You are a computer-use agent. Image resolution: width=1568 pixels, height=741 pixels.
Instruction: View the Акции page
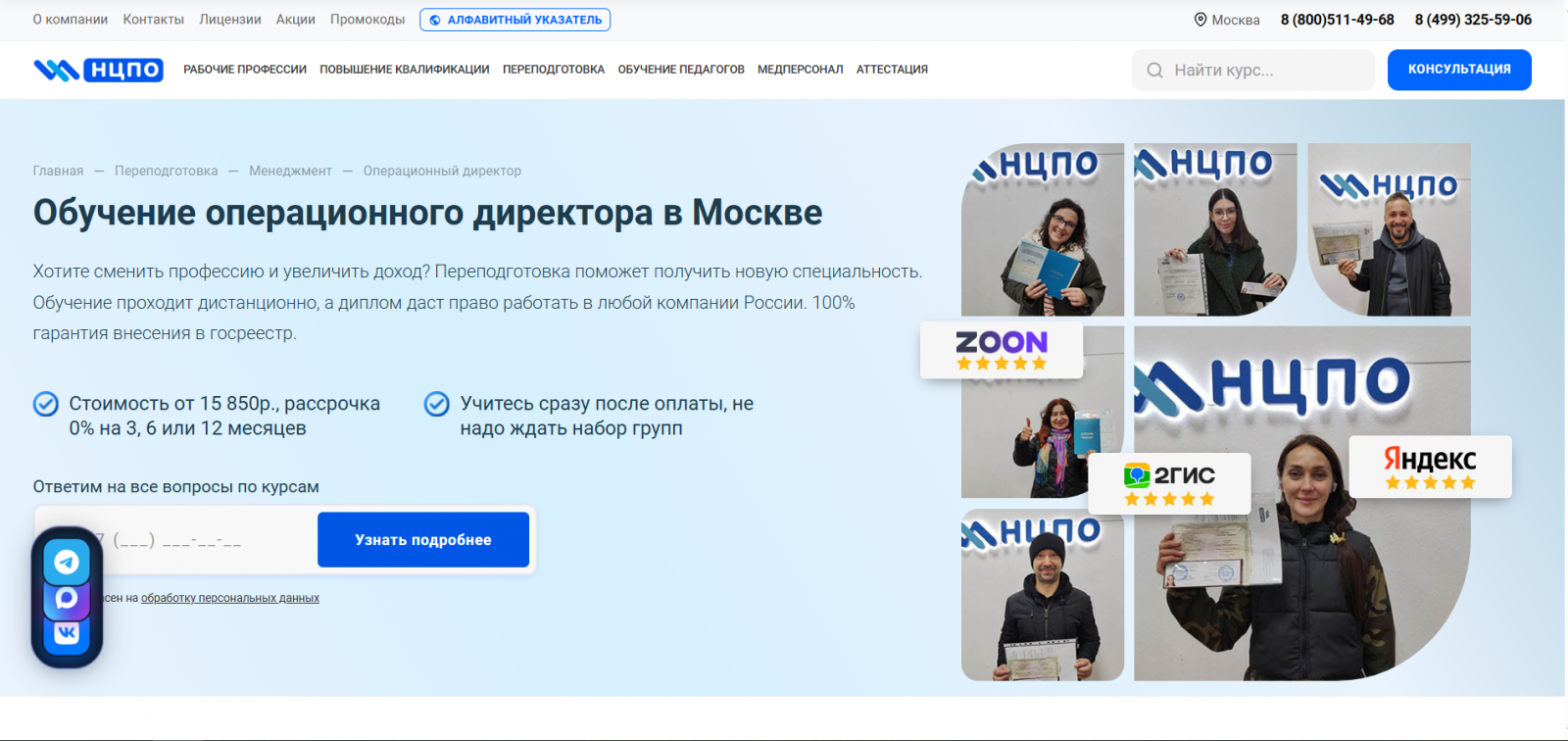tap(296, 20)
